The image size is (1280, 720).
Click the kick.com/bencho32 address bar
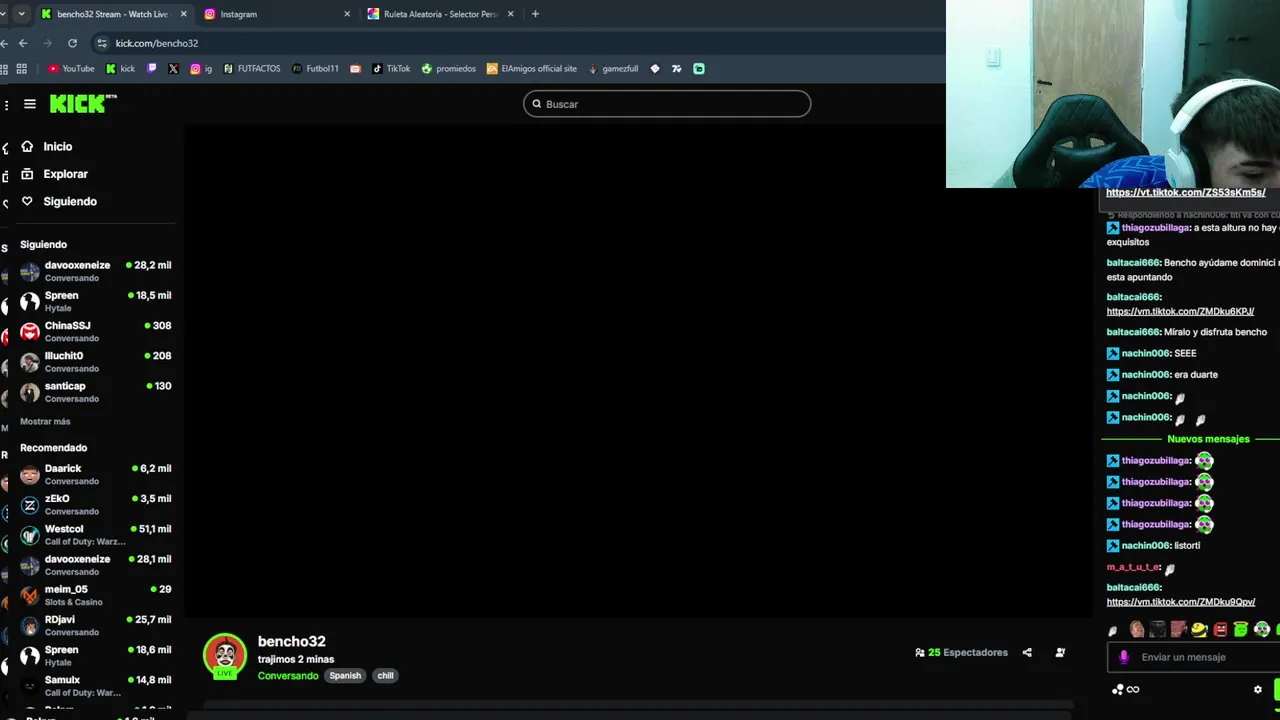(x=520, y=43)
